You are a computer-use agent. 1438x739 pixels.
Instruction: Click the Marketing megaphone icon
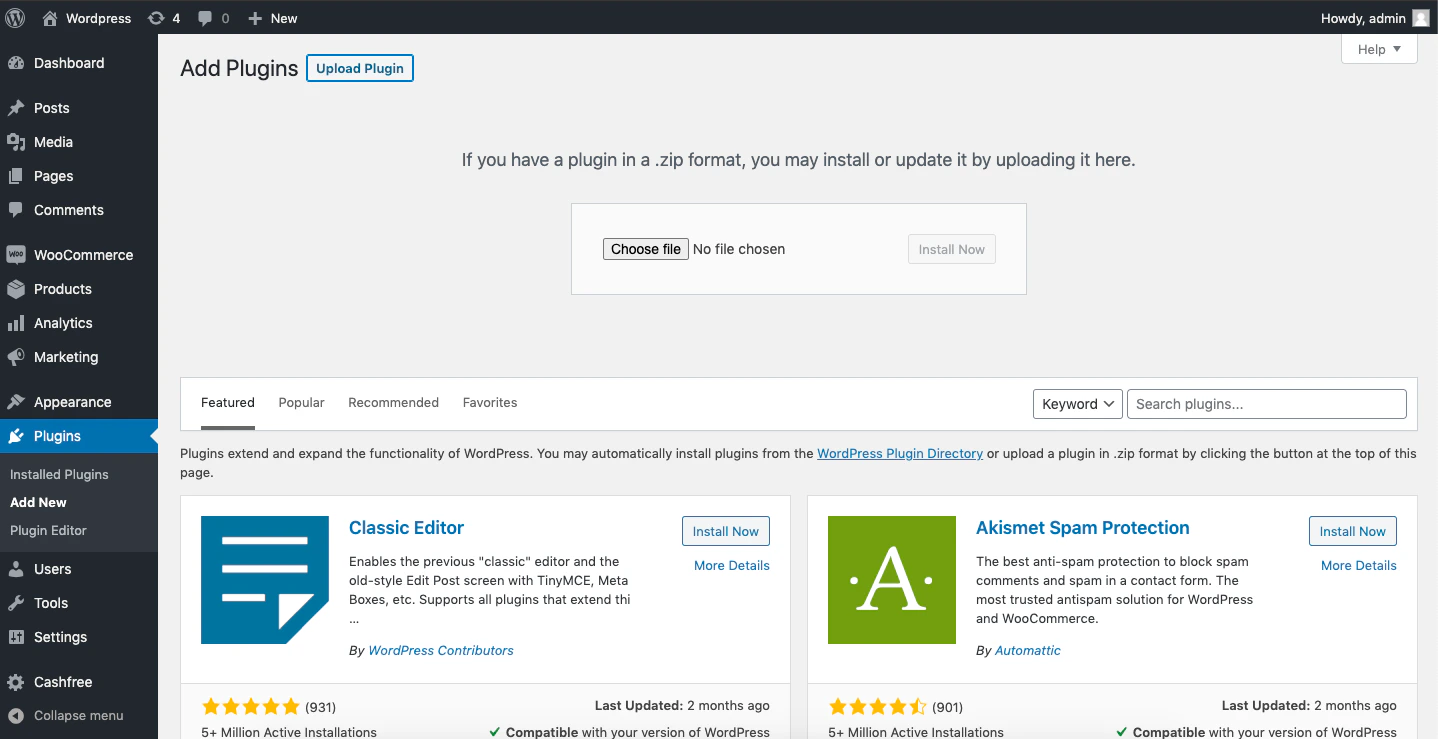(x=15, y=357)
